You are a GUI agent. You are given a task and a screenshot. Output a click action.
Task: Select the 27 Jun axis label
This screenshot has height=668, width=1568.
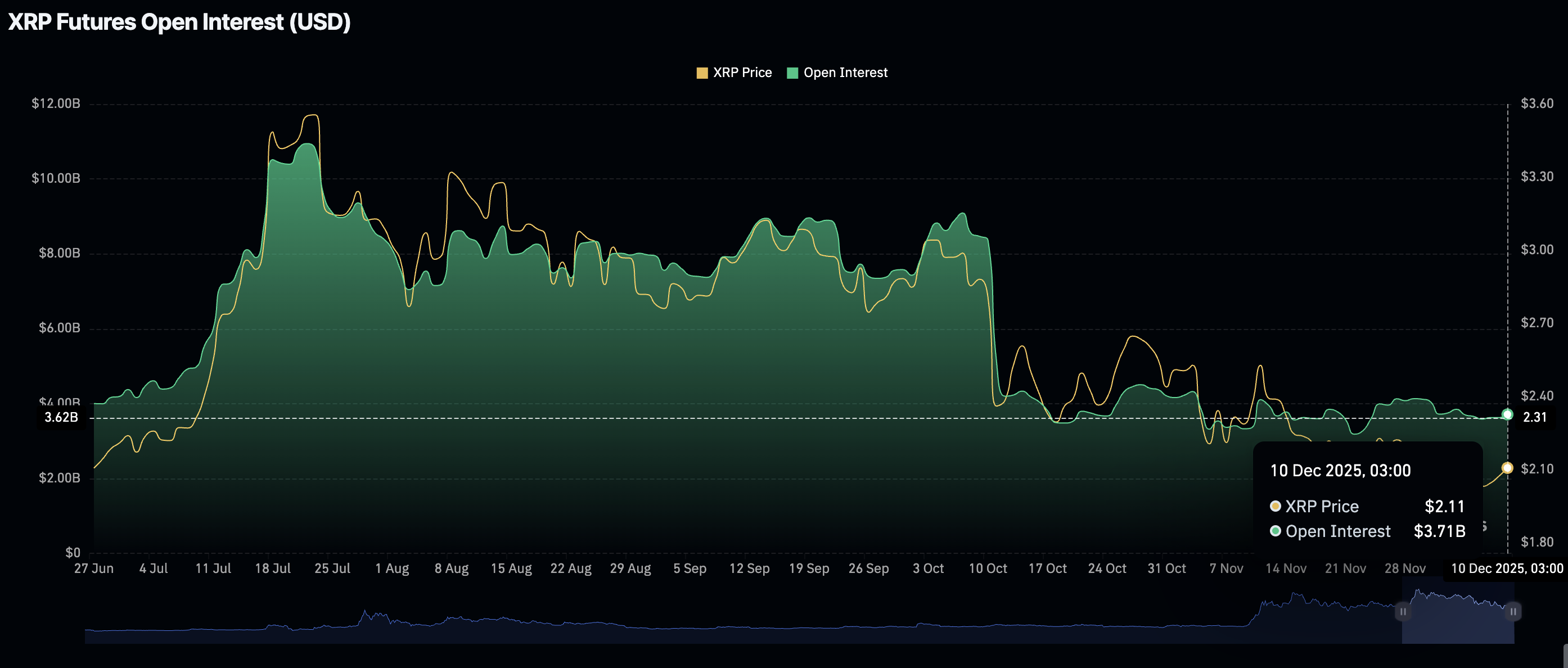(94, 567)
